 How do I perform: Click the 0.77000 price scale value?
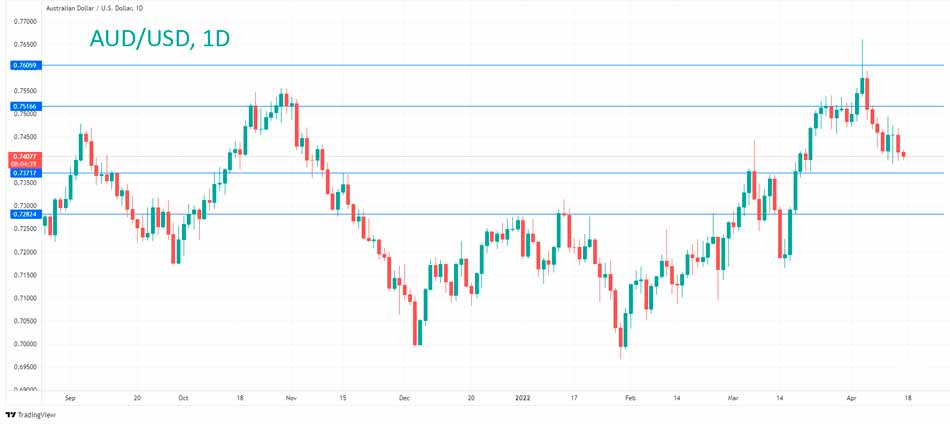pos(26,21)
